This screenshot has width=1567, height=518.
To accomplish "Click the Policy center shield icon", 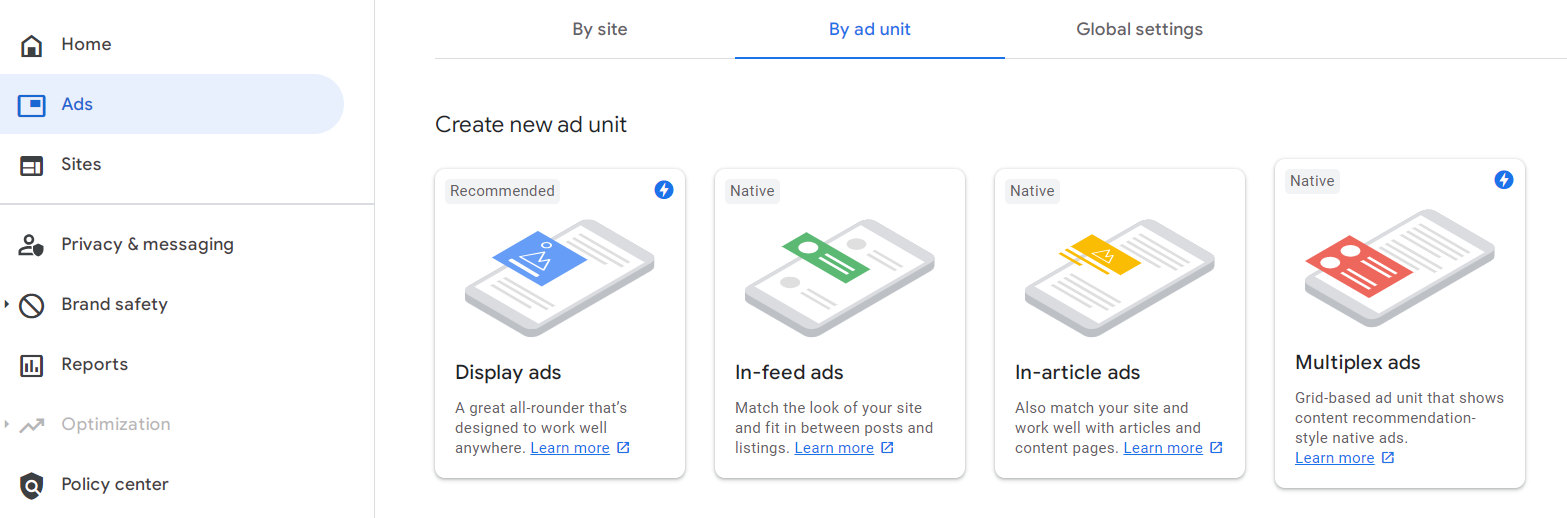I will click(32, 485).
